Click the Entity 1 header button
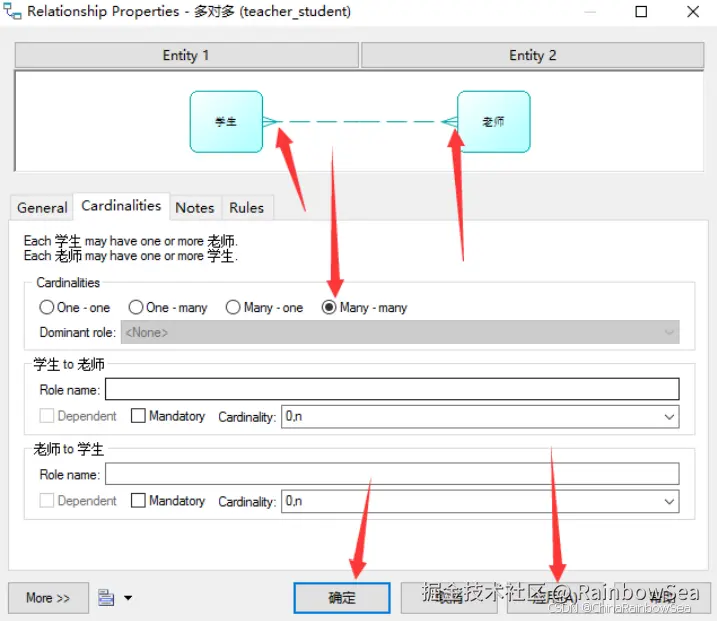717x621 pixels. tap(187, 55)
